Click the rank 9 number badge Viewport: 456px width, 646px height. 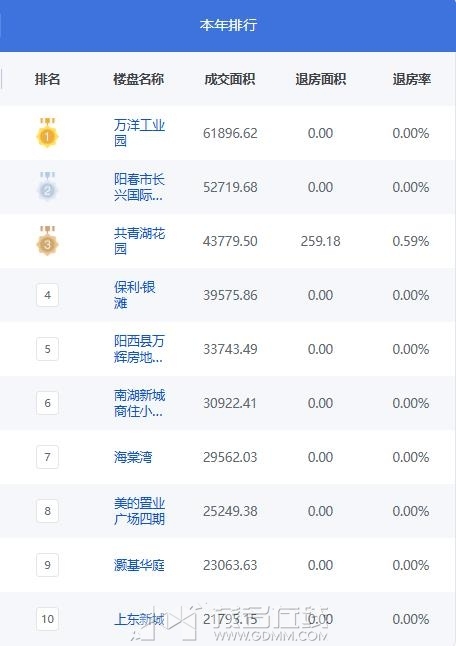pos(47,565)
